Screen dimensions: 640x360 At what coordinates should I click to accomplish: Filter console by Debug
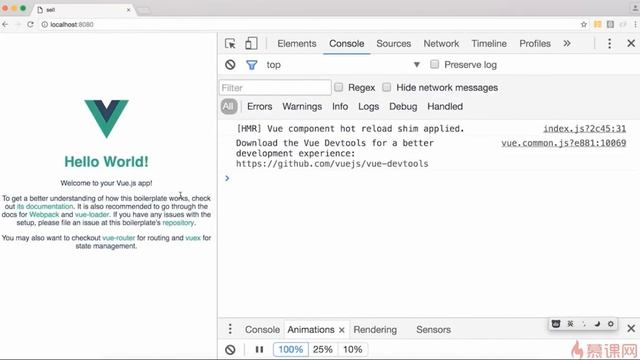pyautogui.click(x=403, y=106)
